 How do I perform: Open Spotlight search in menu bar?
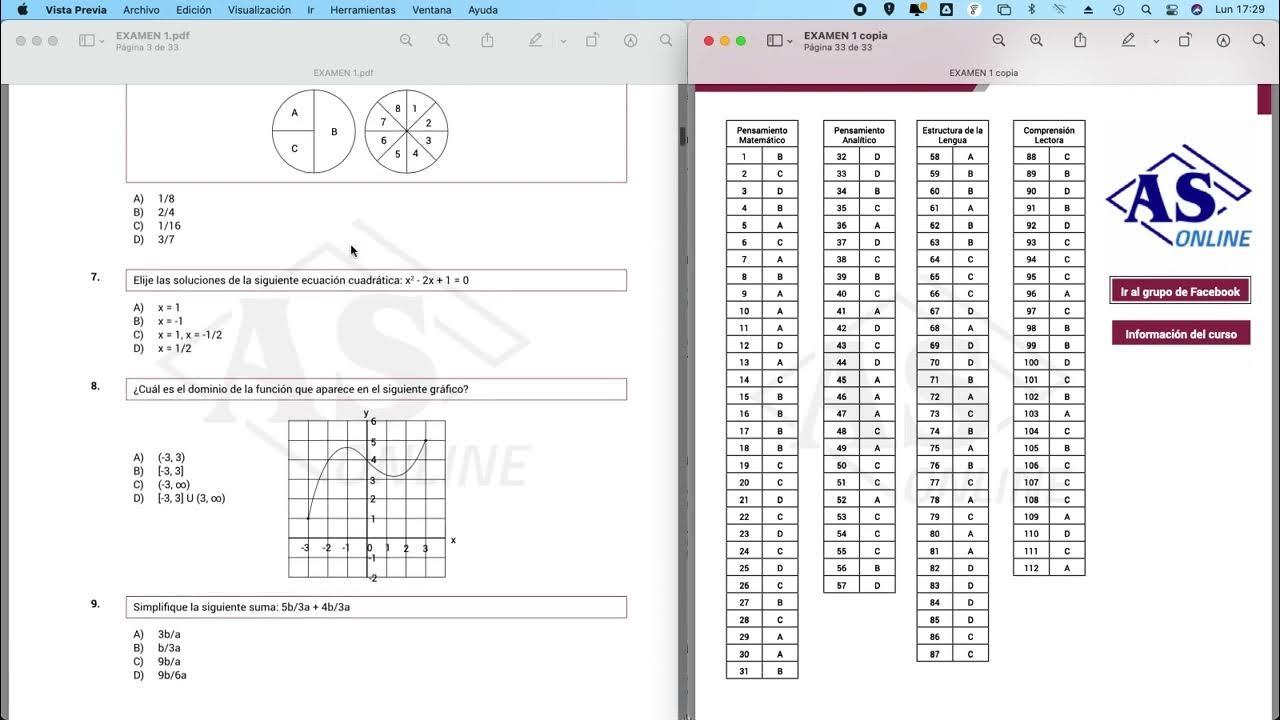[1146, 10]
